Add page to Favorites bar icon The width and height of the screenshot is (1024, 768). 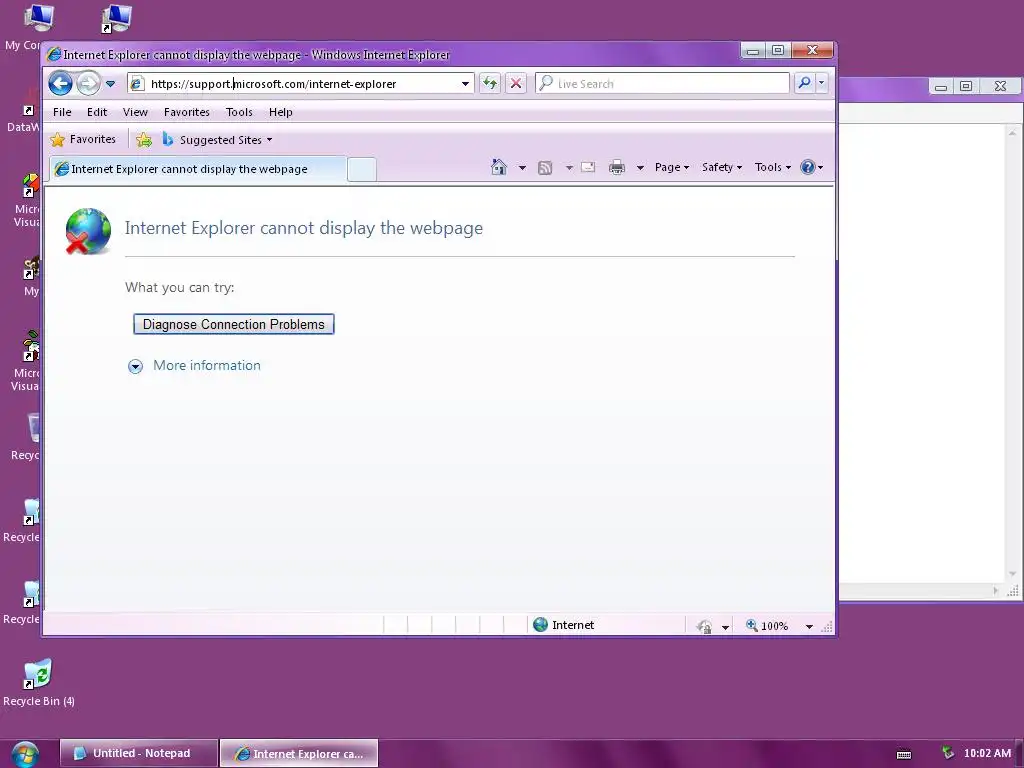pyautogui.click(x=144, y=140)
